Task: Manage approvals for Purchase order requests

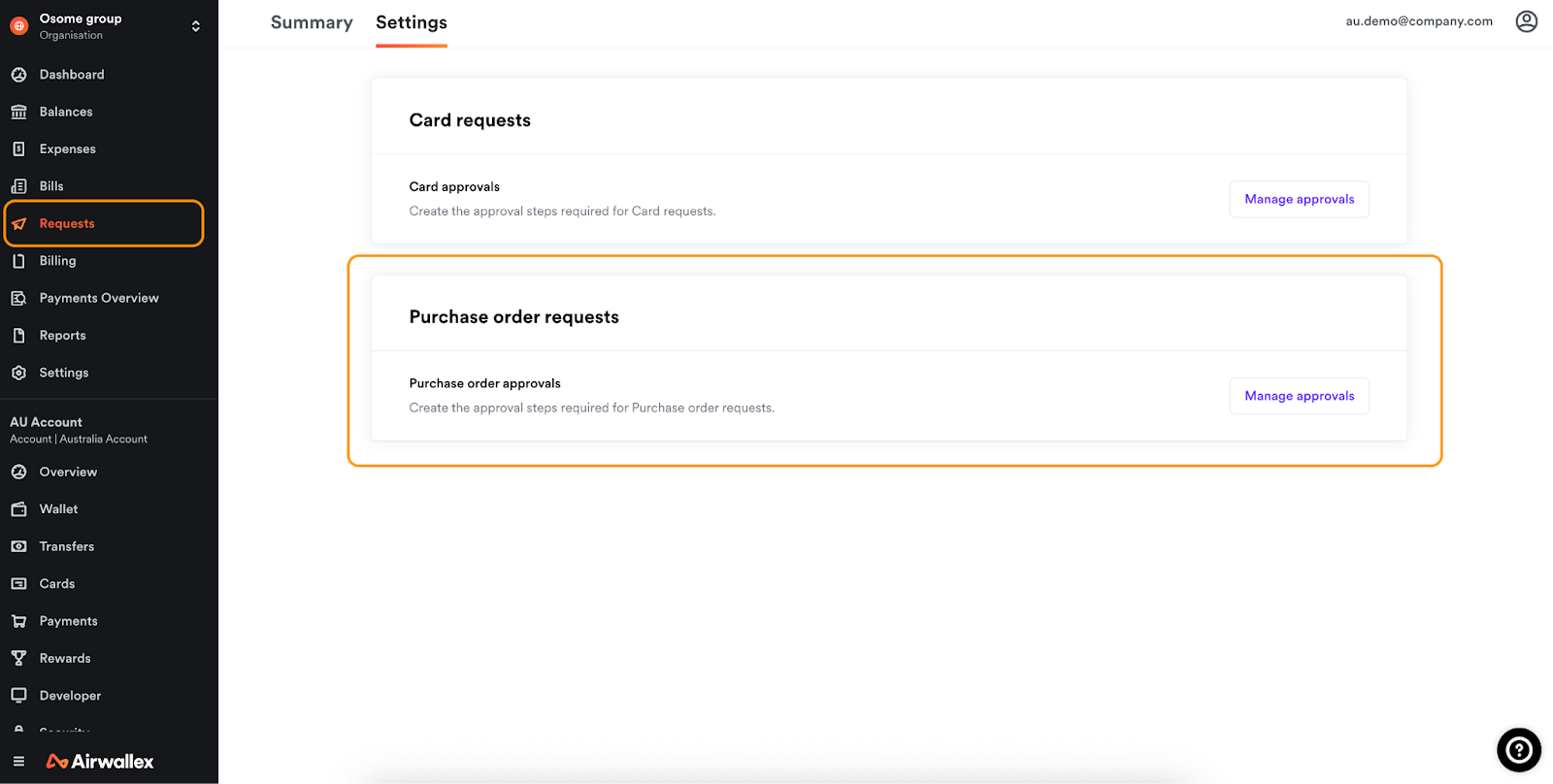Action: pyautogui.click(x=1299, y=396)
